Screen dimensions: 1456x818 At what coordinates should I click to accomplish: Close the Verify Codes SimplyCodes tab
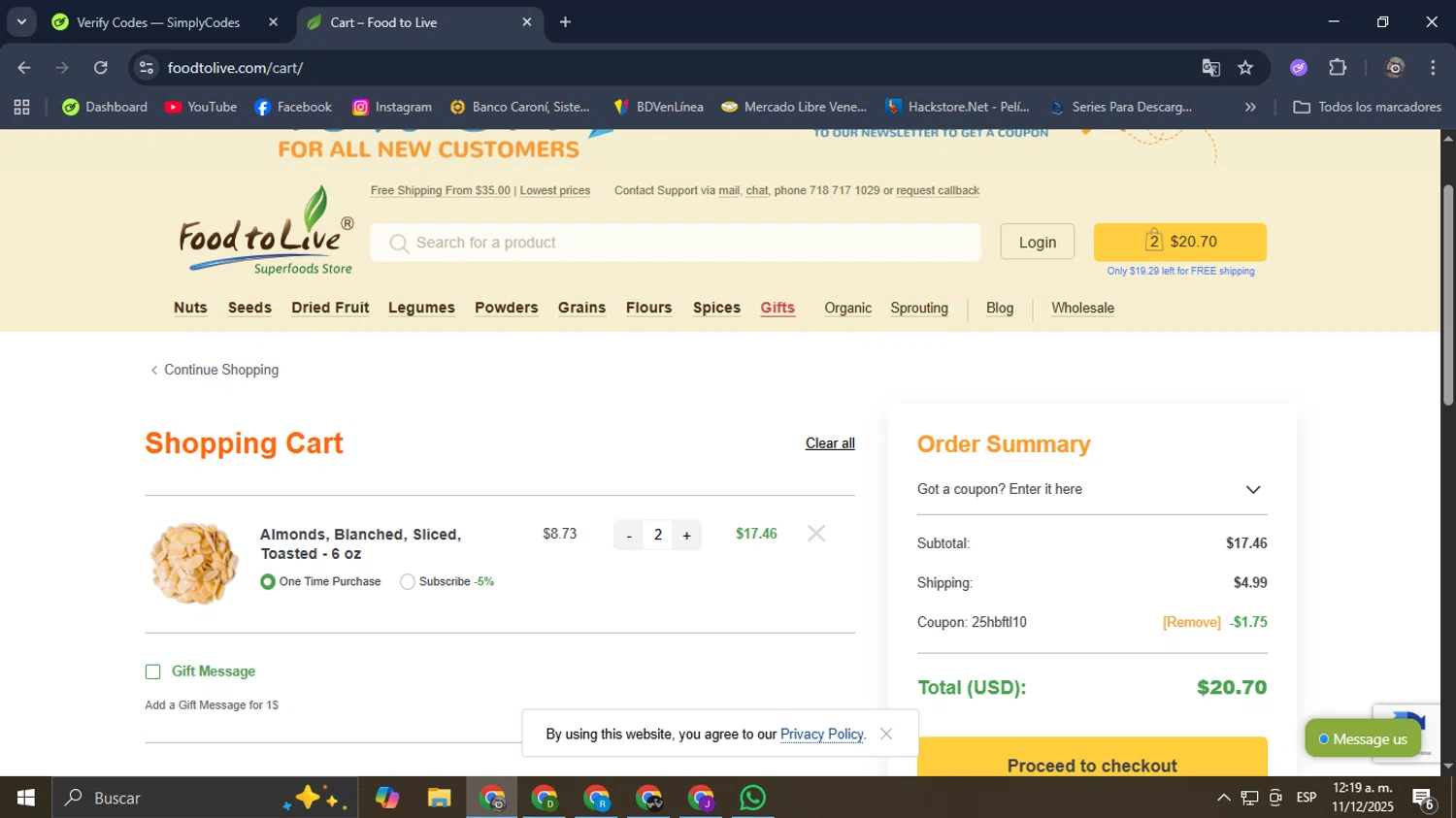273,22
